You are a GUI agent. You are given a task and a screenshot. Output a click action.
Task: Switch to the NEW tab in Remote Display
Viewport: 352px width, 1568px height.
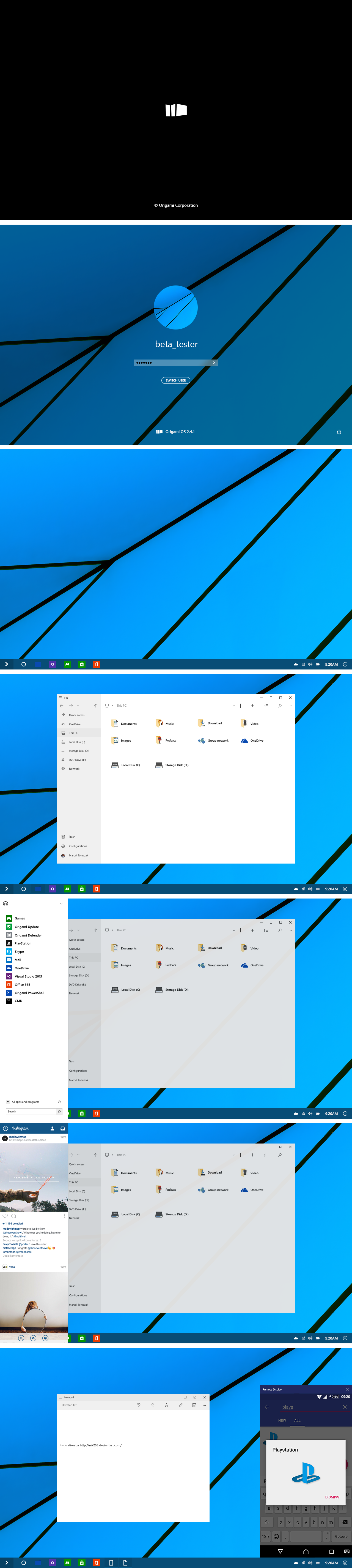pos(282,1420)
